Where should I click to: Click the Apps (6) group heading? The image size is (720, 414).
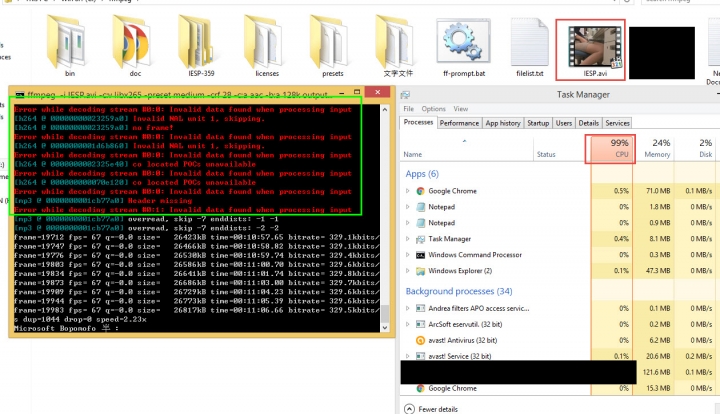[x=422, y=174]
